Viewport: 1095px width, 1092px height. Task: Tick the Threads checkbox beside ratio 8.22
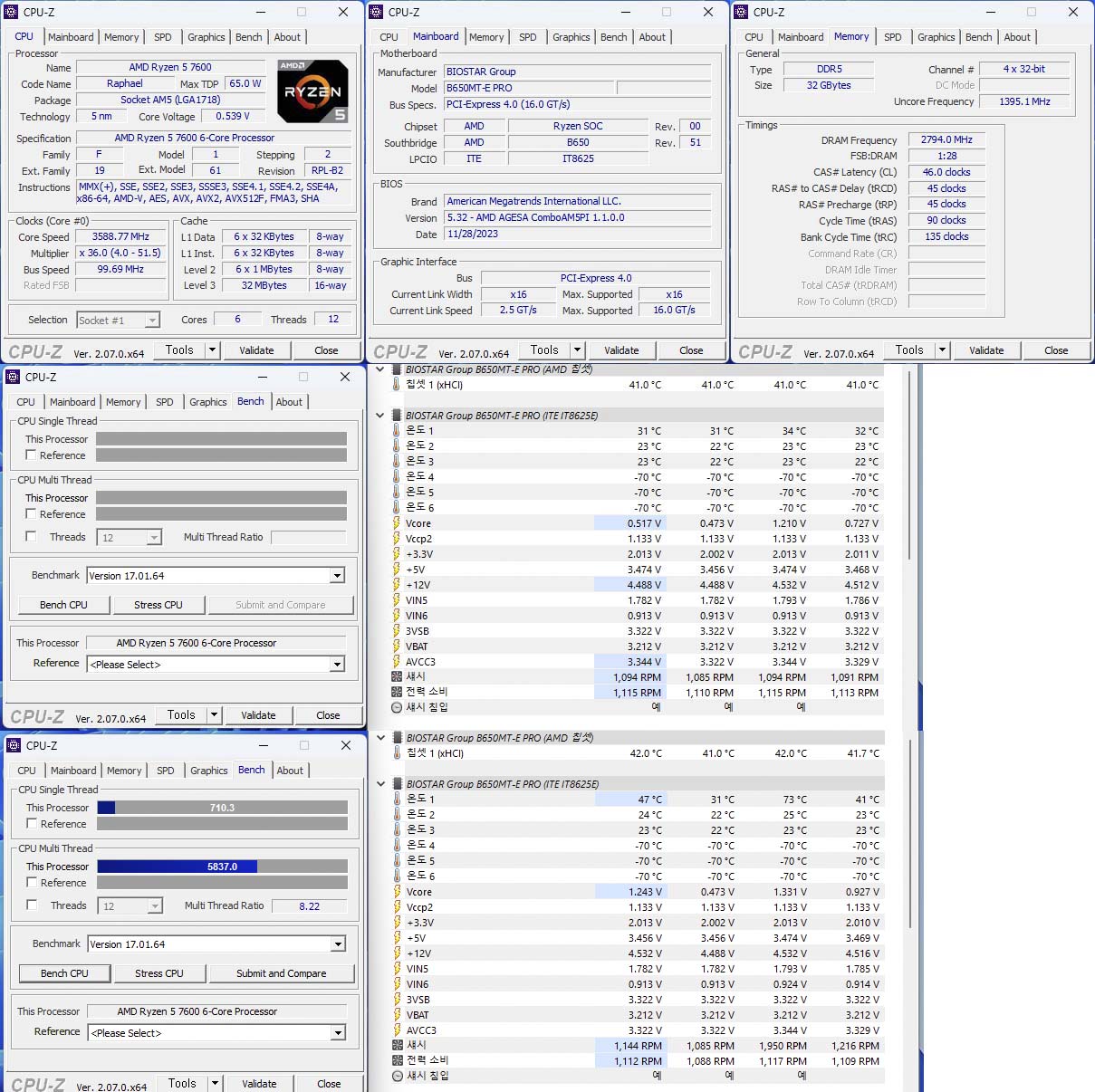point(32,905)
